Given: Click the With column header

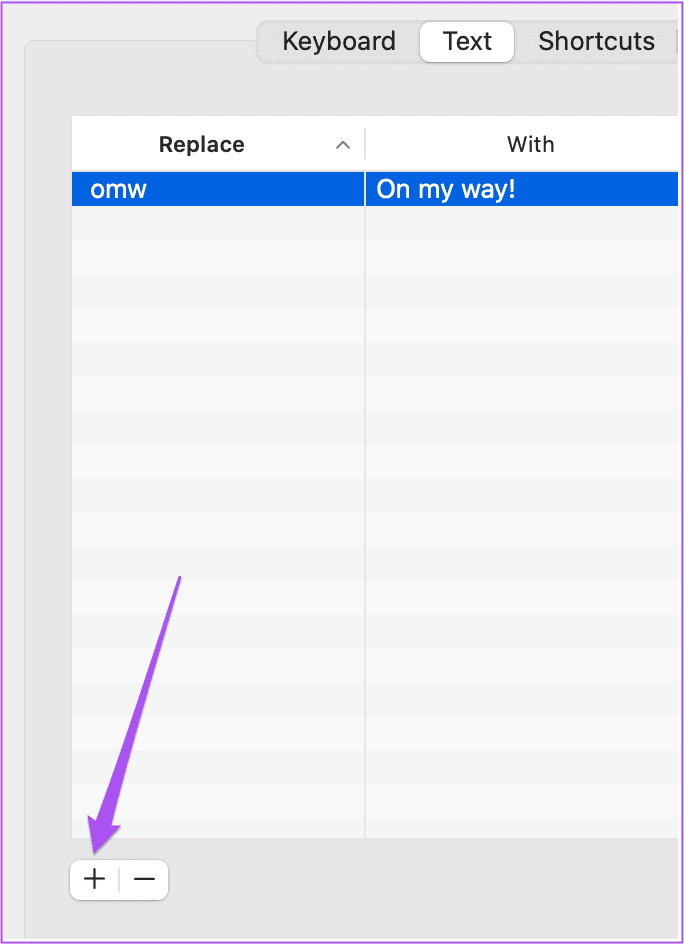Looking at the screenshot, I should coord(530,145).
